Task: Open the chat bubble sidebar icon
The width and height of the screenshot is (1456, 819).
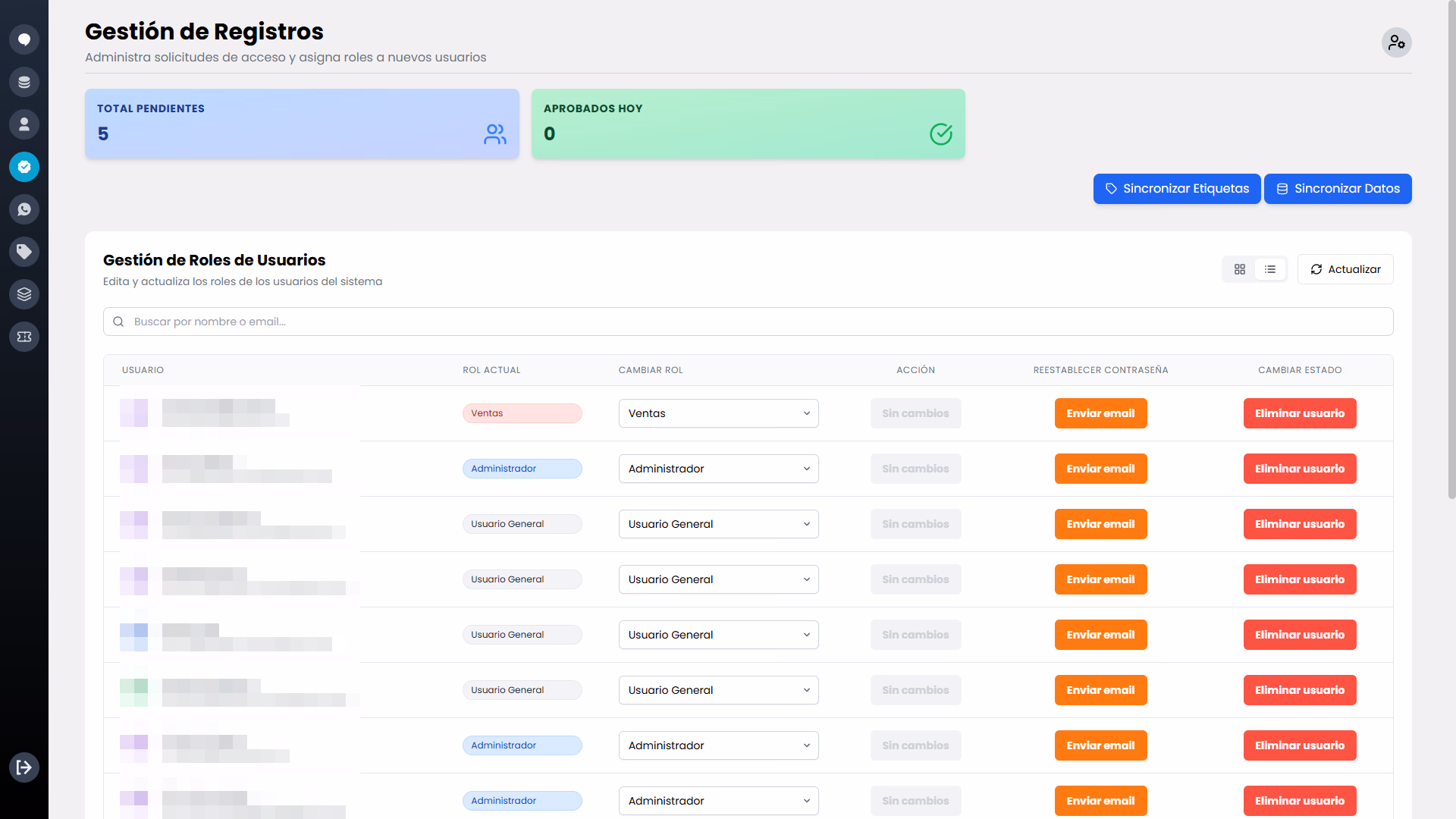Action: pyautogui.click(x=24, y=39)
